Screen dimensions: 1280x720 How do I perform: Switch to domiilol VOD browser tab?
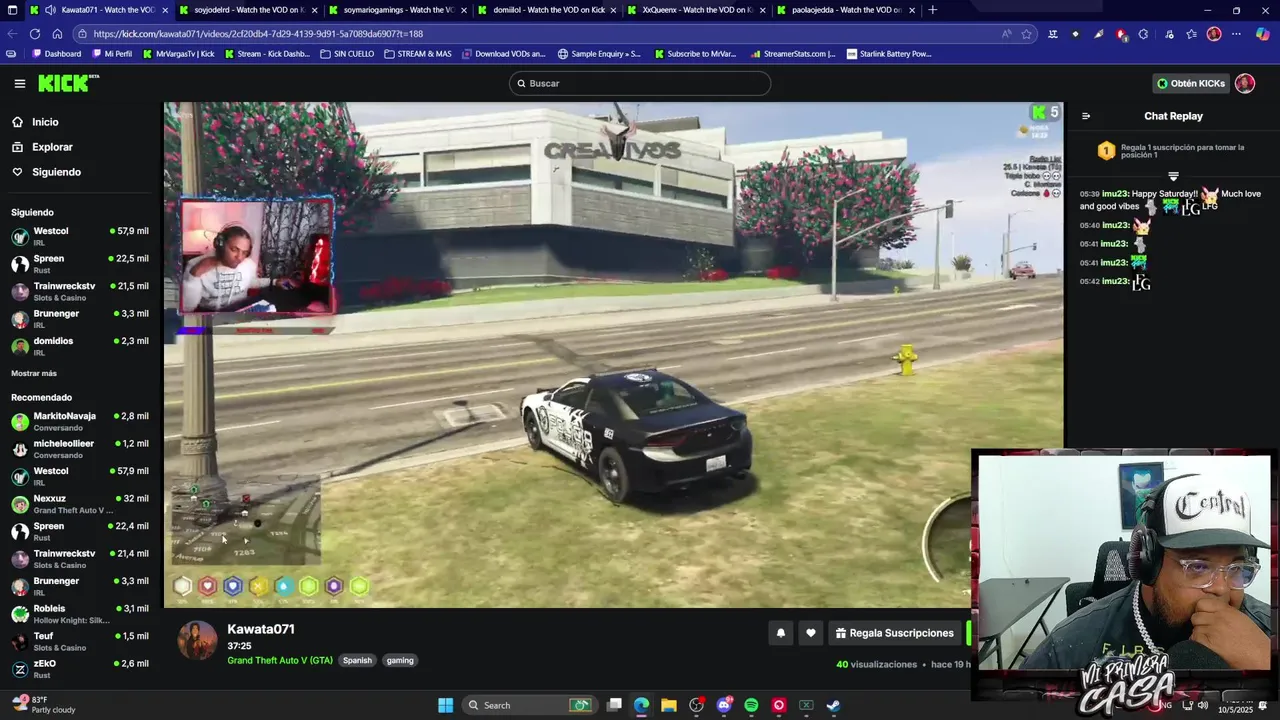[x=546, y=10]
